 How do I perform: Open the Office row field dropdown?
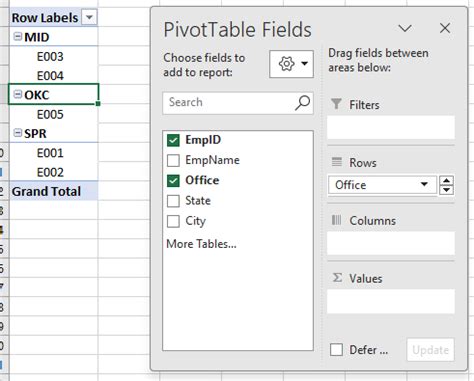[x=424, y=184]
